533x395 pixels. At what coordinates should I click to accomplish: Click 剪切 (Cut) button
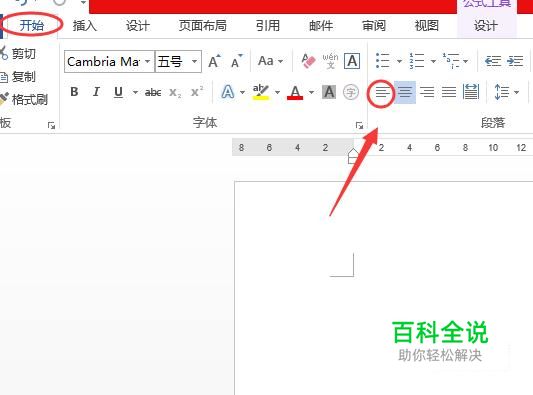point(18,54)
